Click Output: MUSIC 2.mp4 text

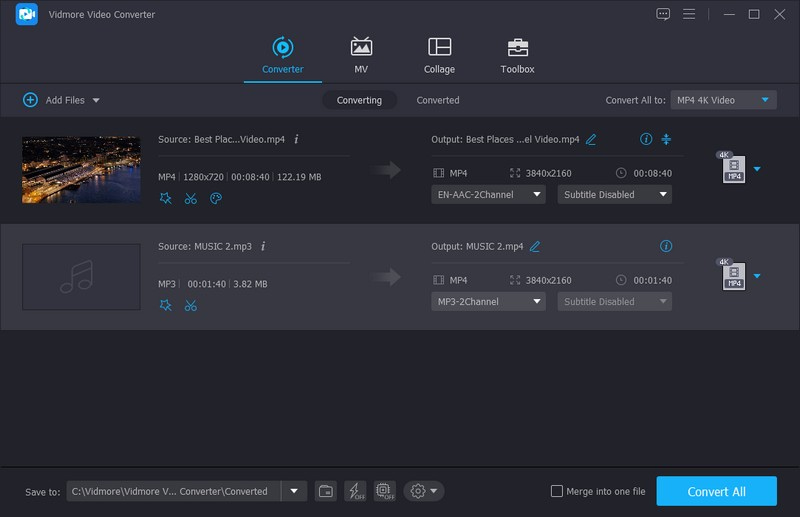477,247
